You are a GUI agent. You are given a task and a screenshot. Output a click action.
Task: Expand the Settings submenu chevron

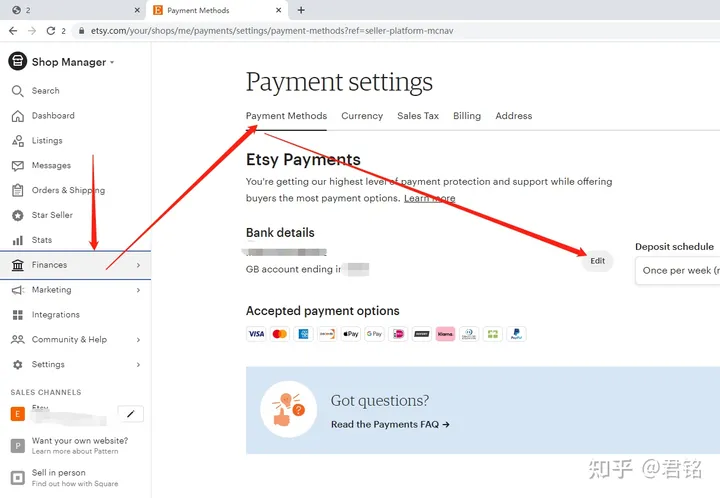(138, 364)
